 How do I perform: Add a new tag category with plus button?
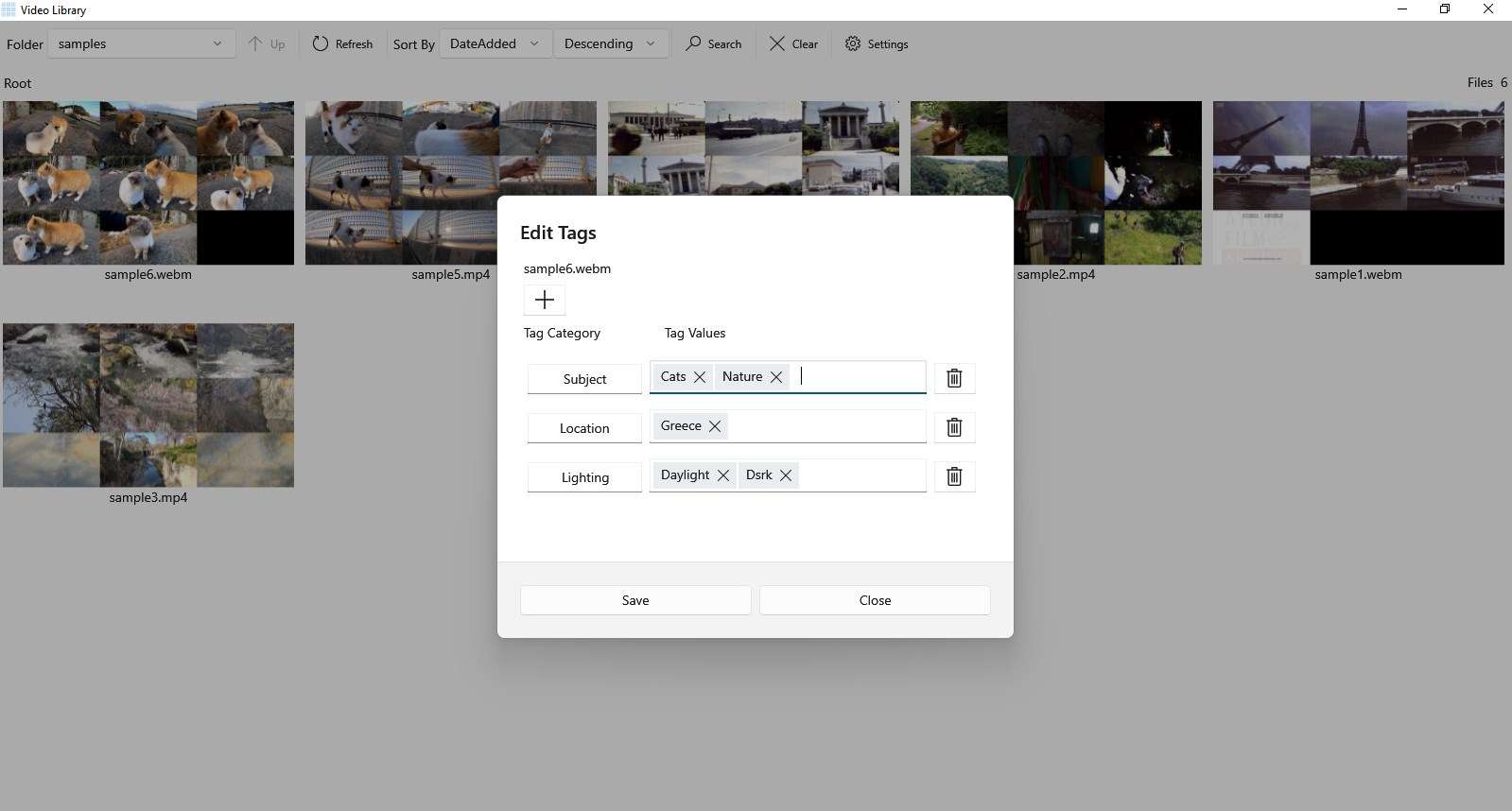[544, 301]
